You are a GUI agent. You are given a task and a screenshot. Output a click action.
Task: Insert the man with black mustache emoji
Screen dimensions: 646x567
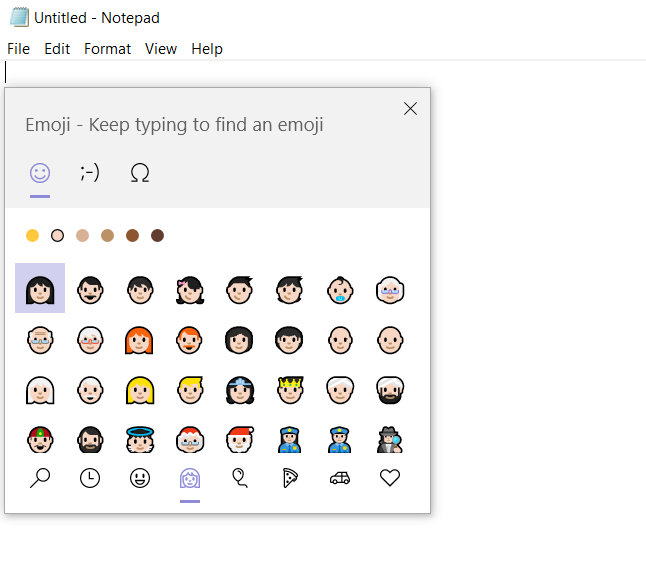pyautogui.click(x=90, y=290)
